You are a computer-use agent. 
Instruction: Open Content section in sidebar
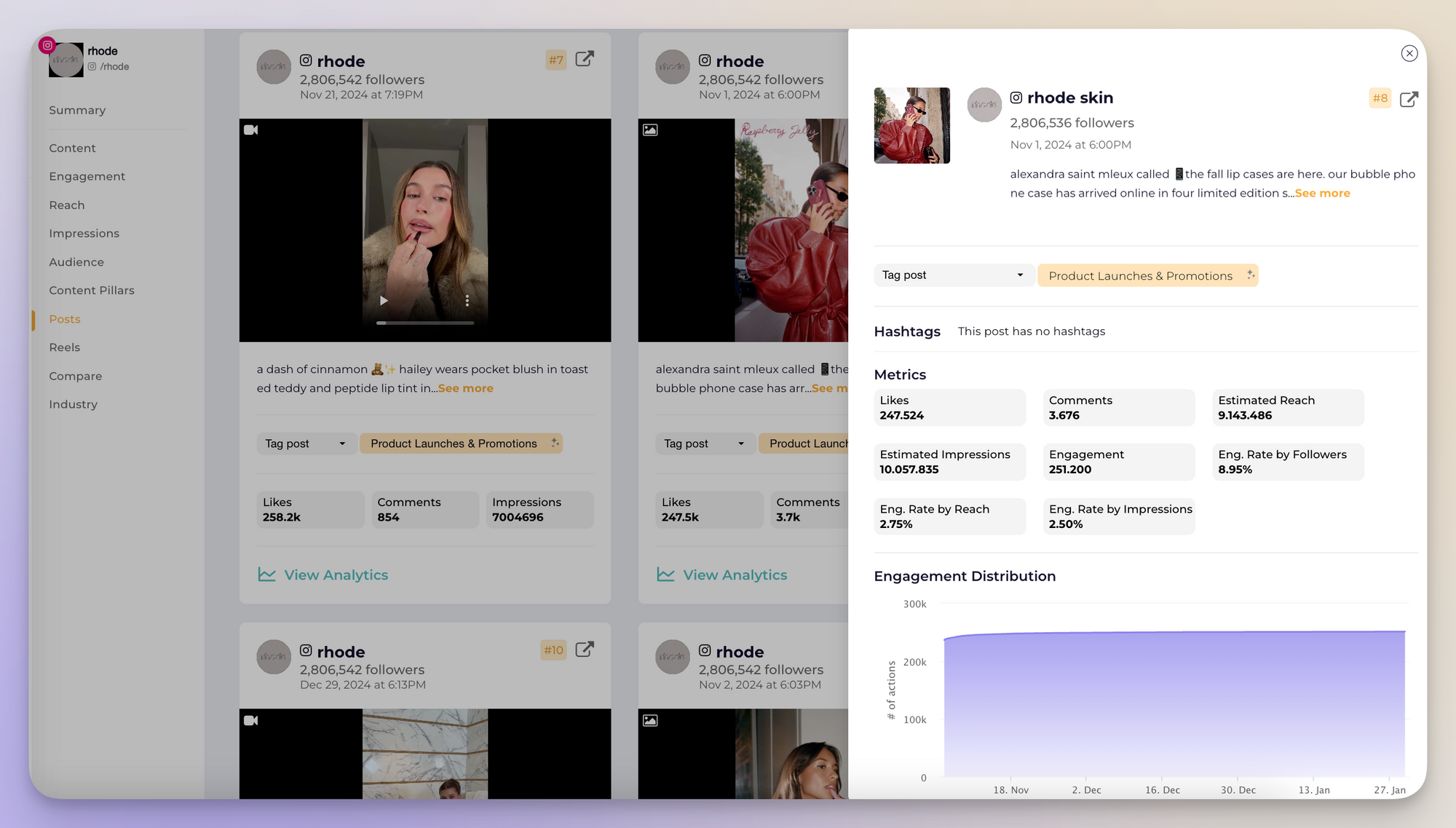pos(72,148)
